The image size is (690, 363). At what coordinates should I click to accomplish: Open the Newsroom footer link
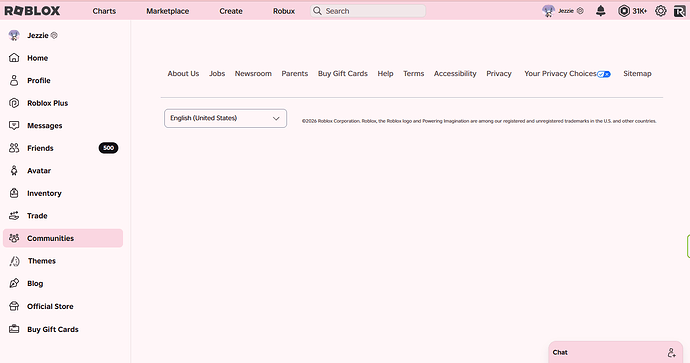tap(253, 73)
